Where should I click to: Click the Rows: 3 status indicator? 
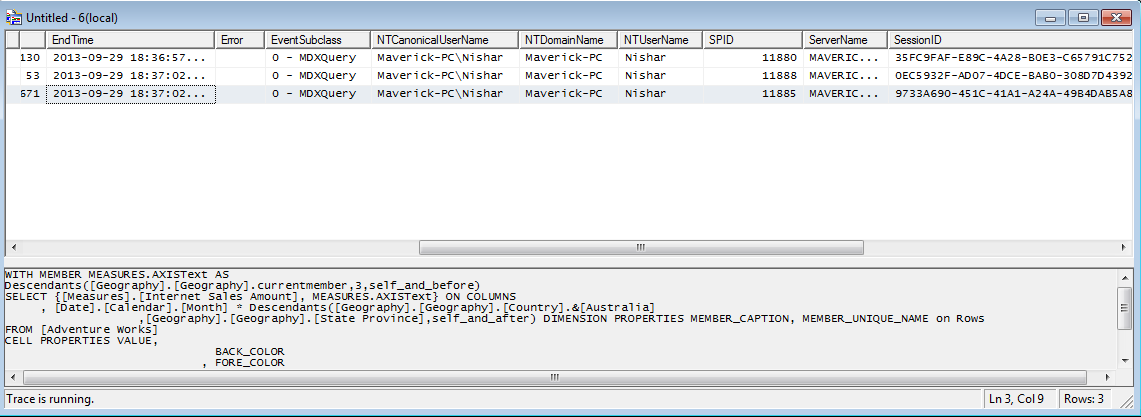coord(1084,399)
